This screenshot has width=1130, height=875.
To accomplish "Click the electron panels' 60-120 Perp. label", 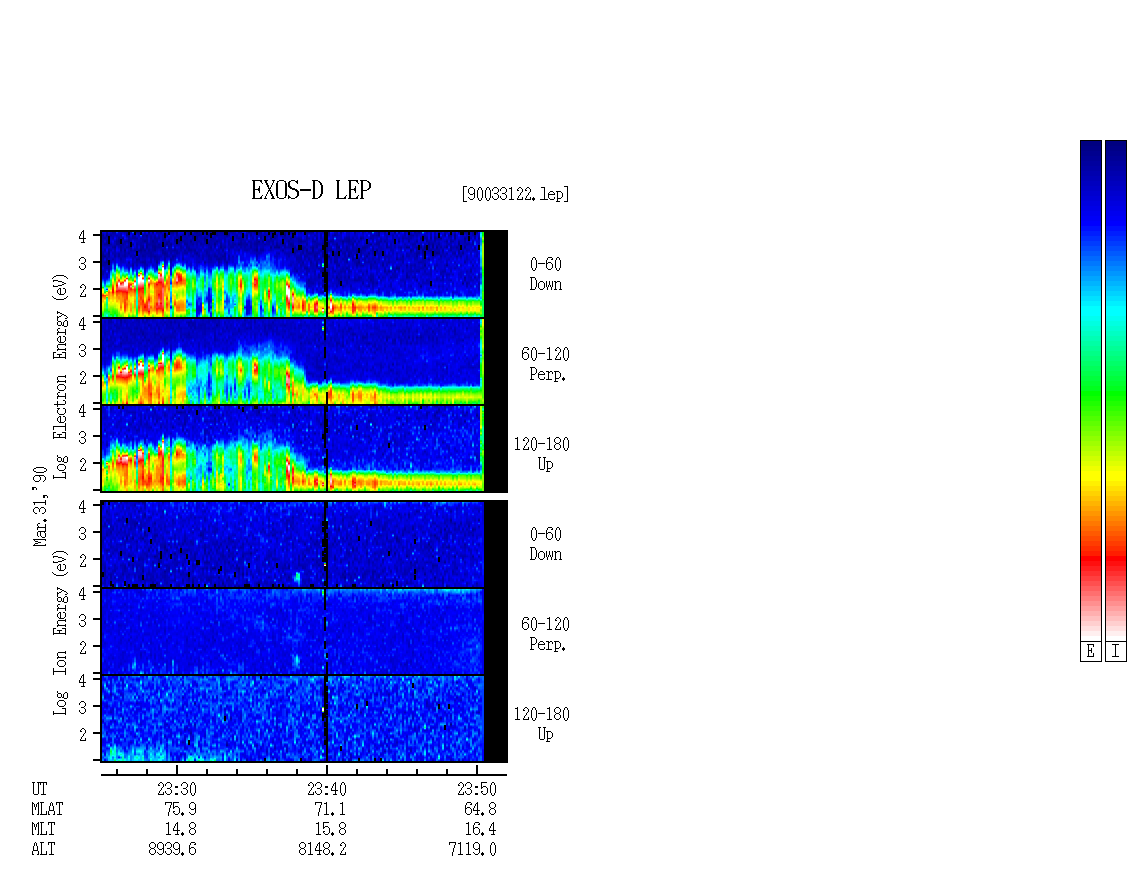I will tap(546, 365).
